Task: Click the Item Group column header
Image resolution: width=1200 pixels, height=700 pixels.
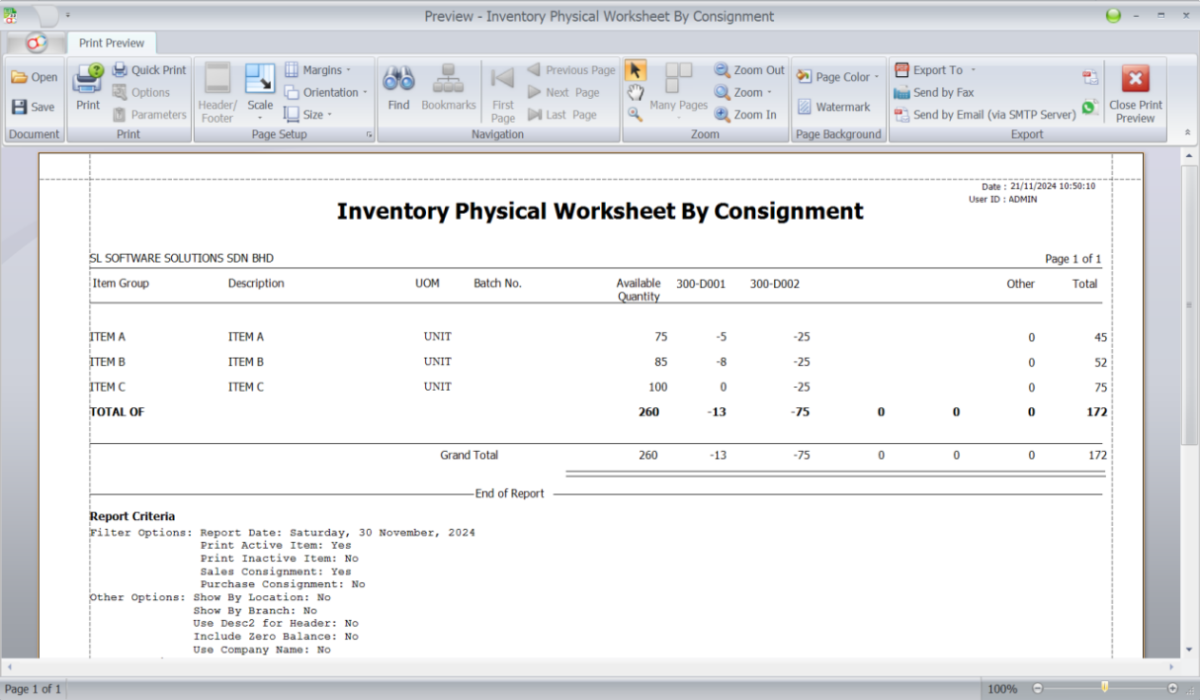Action: pos(121,283)
